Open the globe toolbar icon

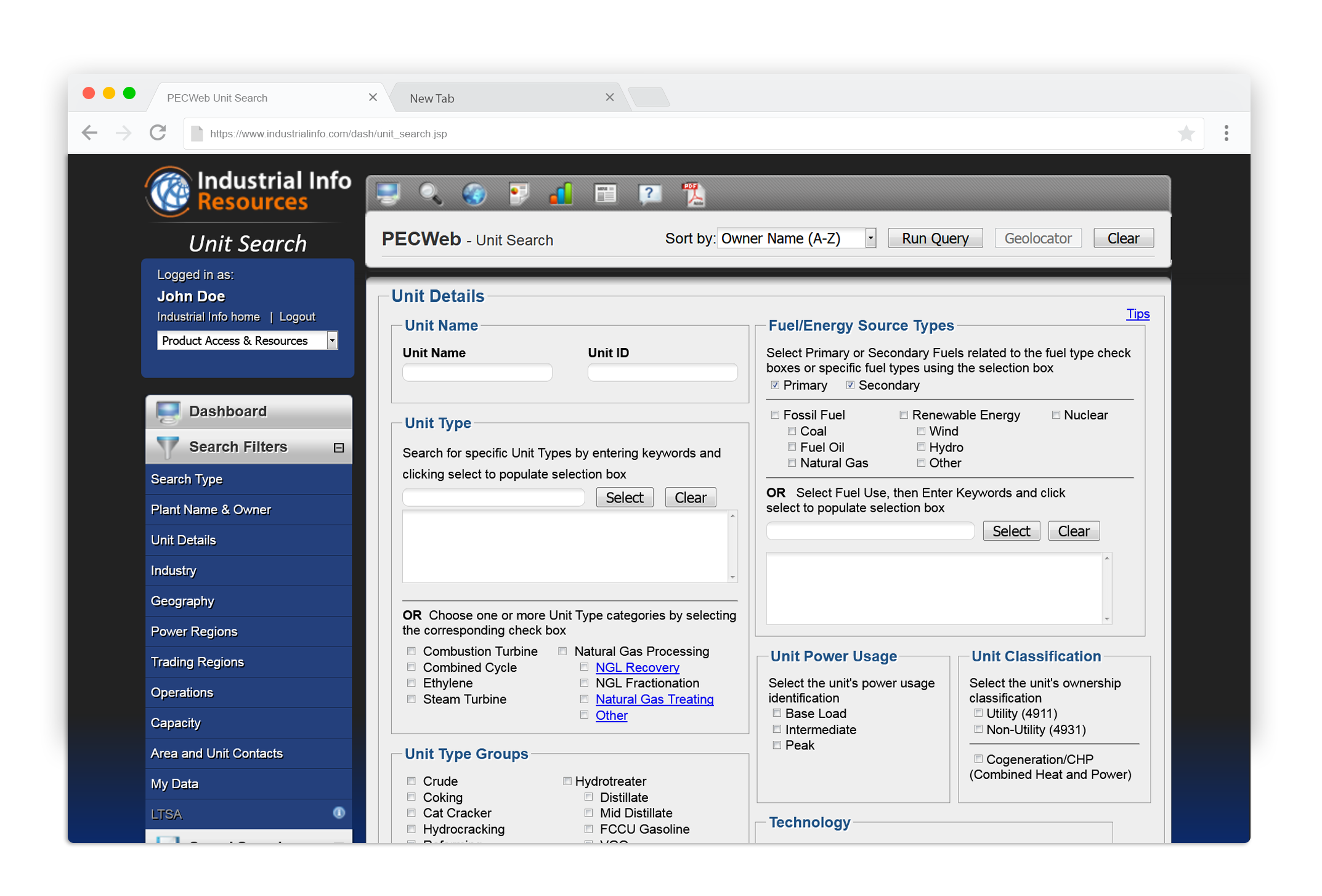[474, 194]
